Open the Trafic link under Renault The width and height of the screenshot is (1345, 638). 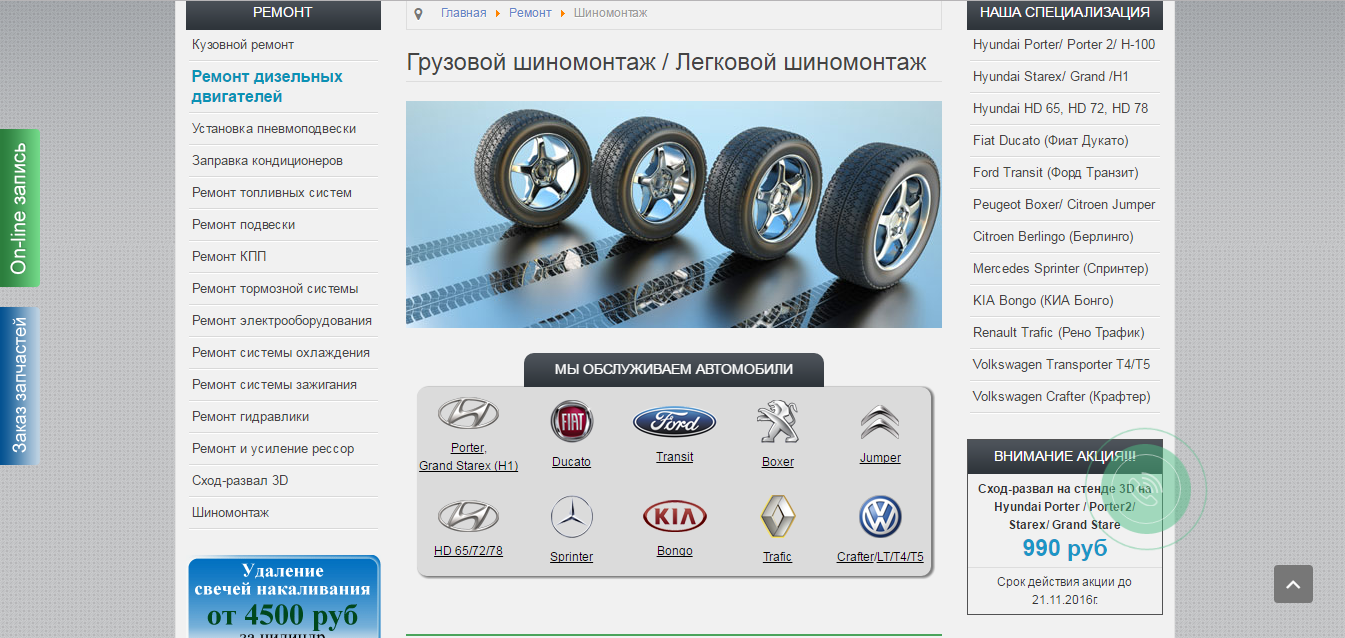[777, 557]
